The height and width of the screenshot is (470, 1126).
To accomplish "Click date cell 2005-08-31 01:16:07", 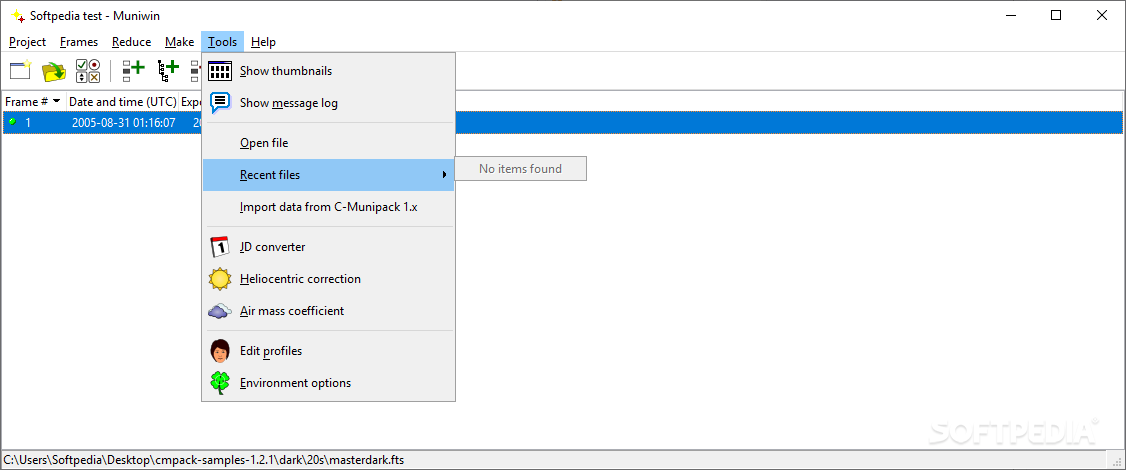I will tap(124, 122).
